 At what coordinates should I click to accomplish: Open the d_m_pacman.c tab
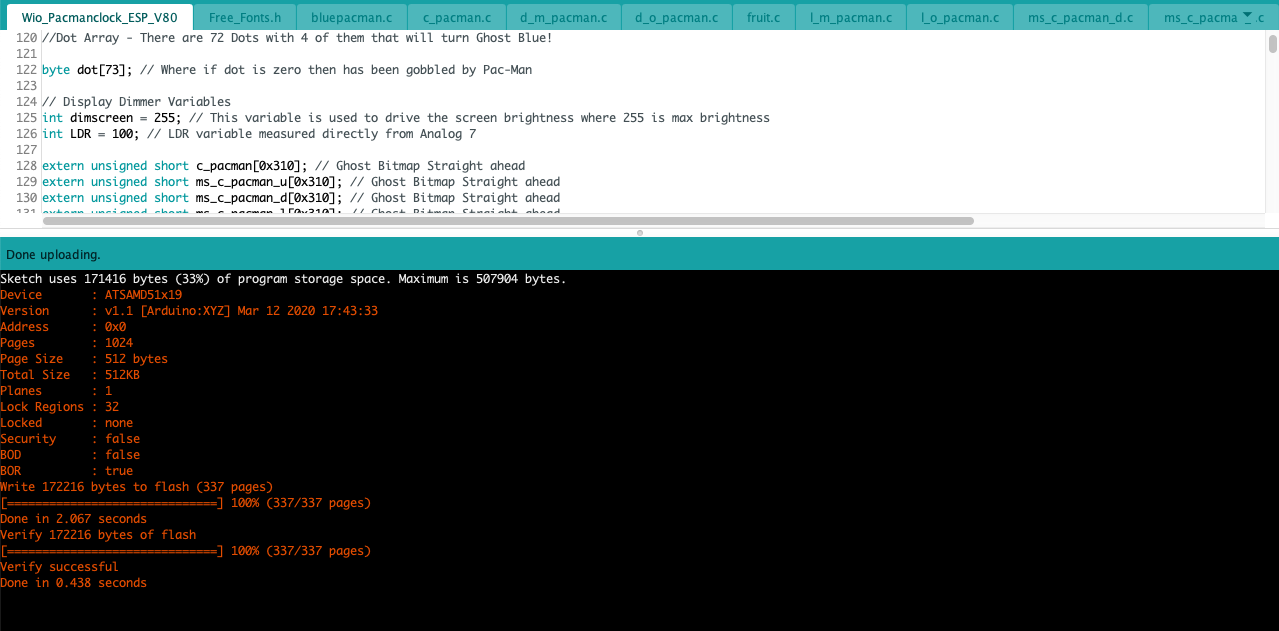click(x=561, y=16)
